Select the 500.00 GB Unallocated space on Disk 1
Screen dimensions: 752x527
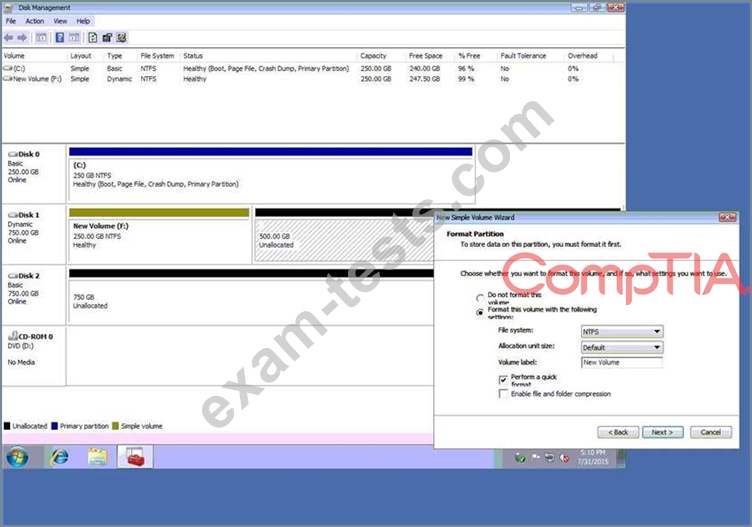(344, 235)
